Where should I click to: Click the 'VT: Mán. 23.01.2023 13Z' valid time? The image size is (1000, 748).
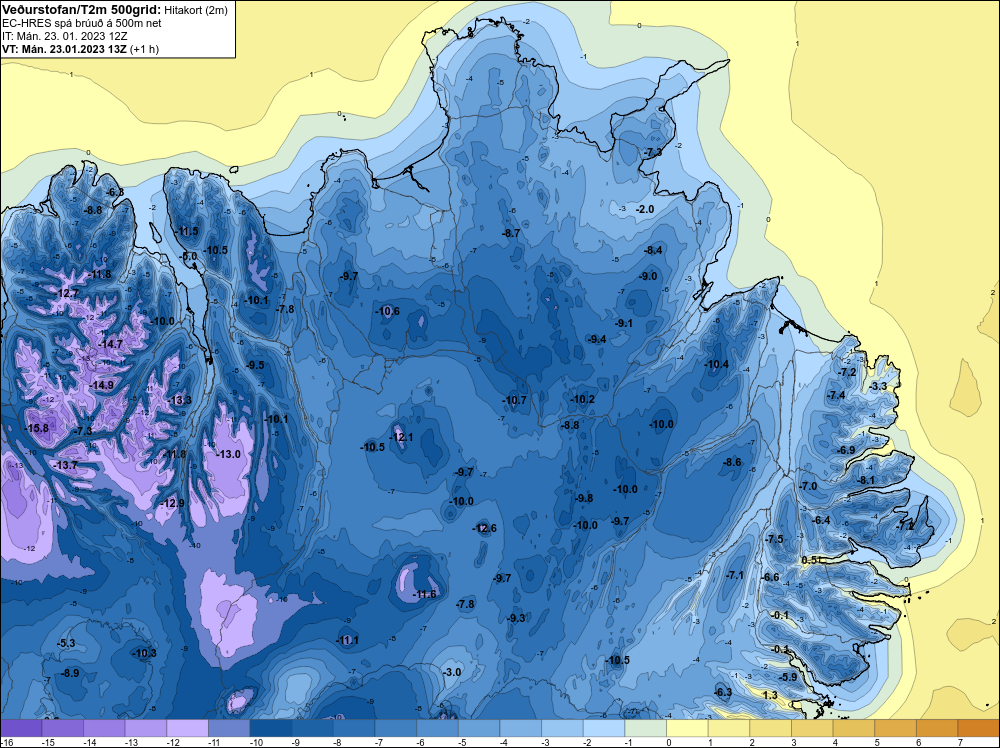tap(64, 49)
